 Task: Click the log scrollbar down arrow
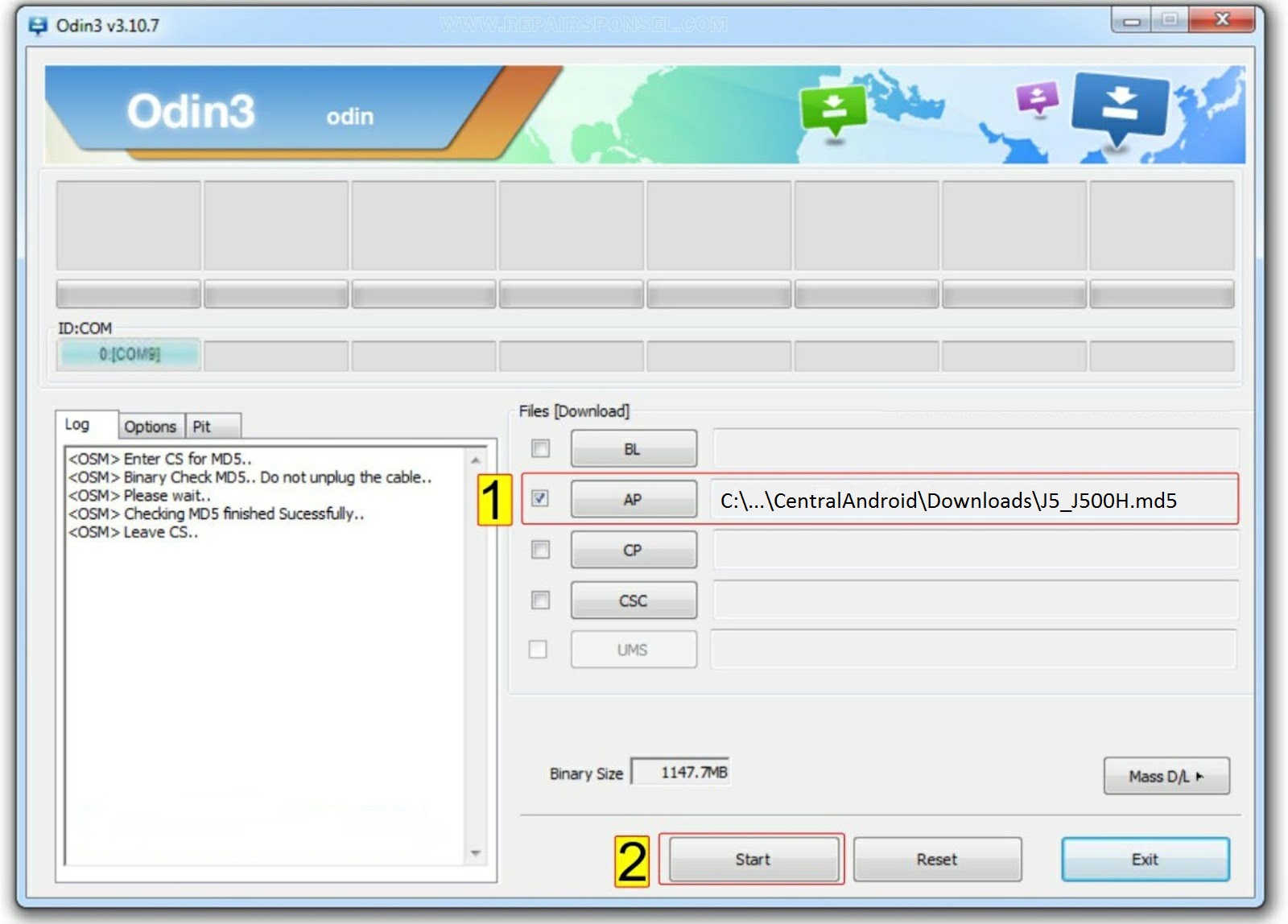476,852
